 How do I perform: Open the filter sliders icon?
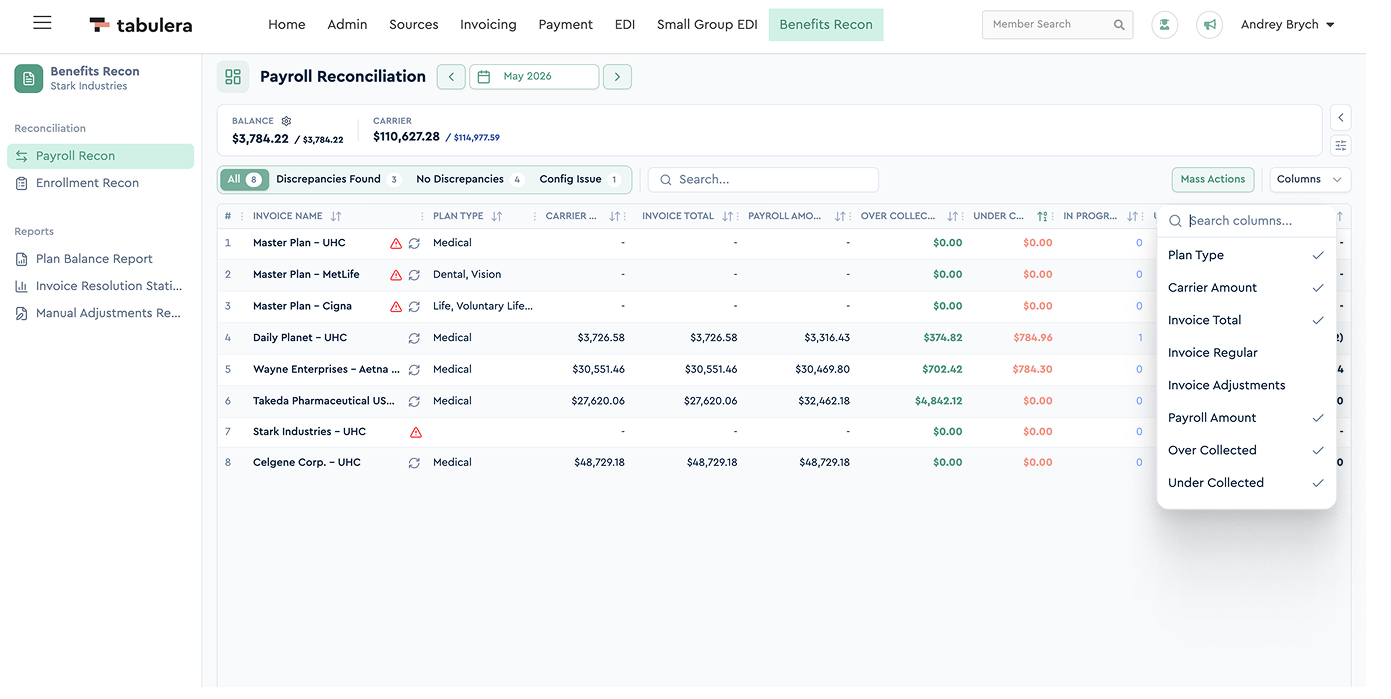[1341, 145]
